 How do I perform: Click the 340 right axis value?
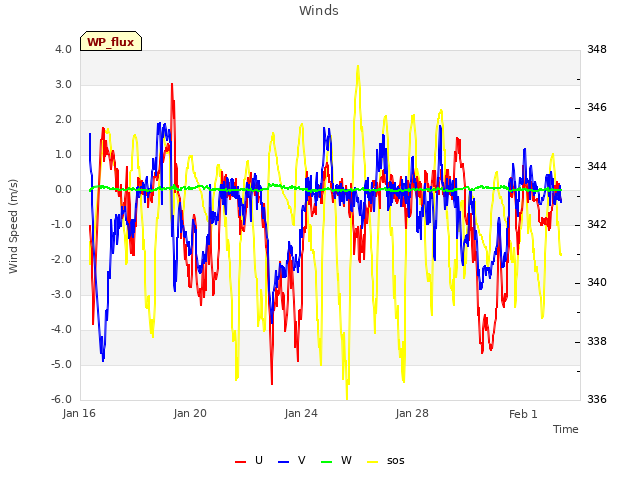(597, 282)
